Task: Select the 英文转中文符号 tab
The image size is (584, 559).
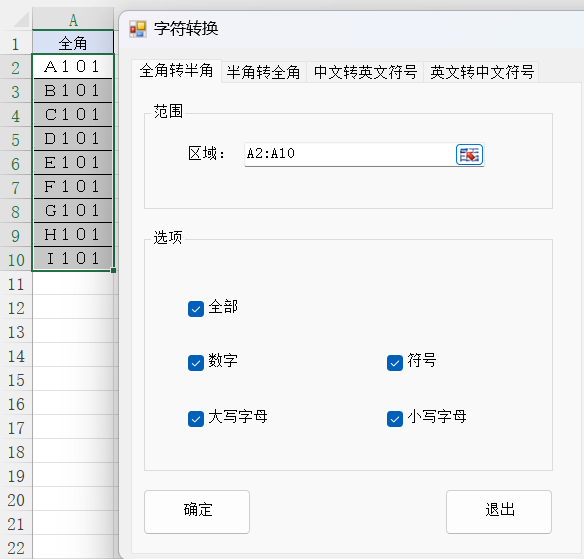Action: pos(482,72)
